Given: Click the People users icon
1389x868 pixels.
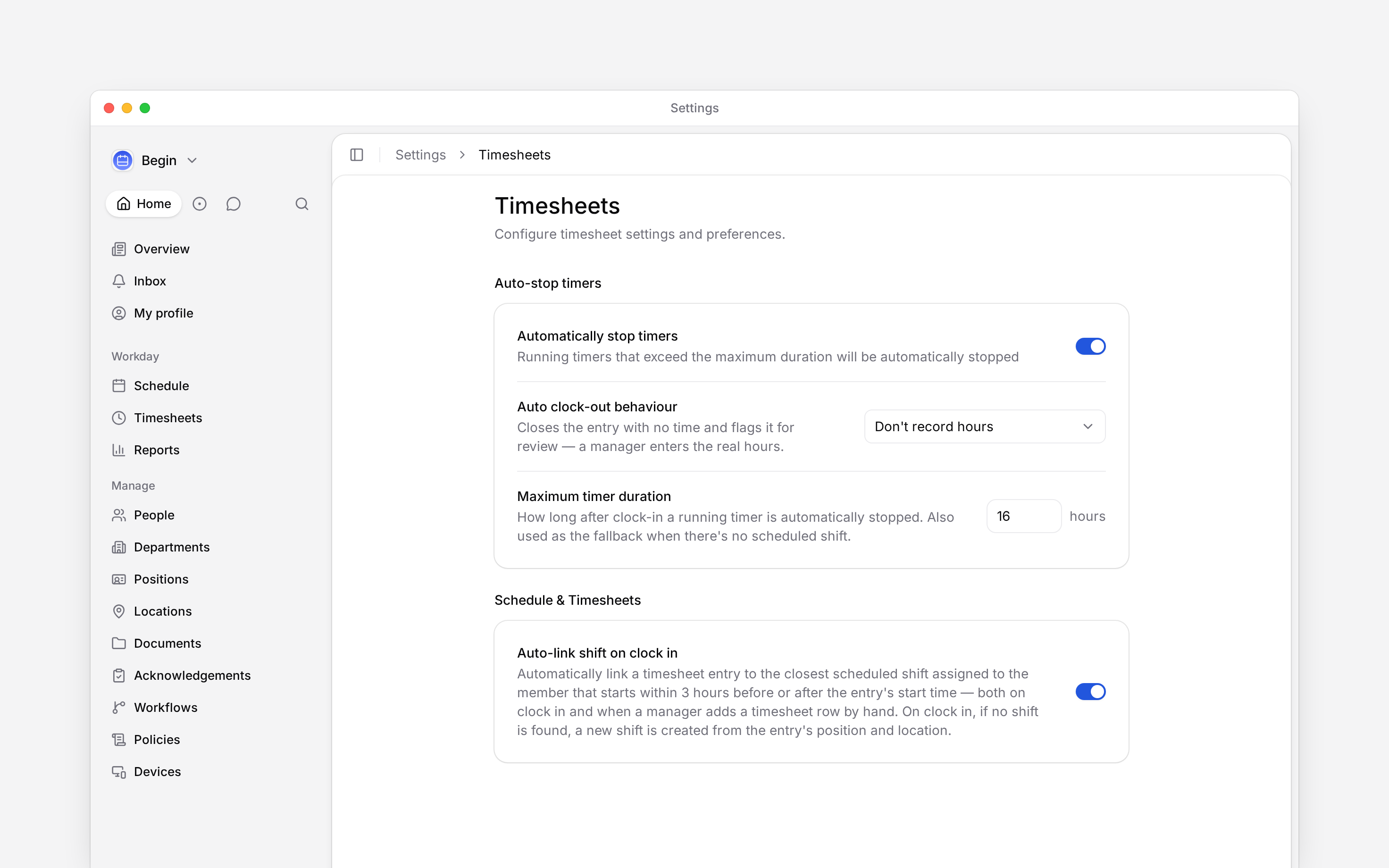Looking at the screenshot, I should point(119,515).
